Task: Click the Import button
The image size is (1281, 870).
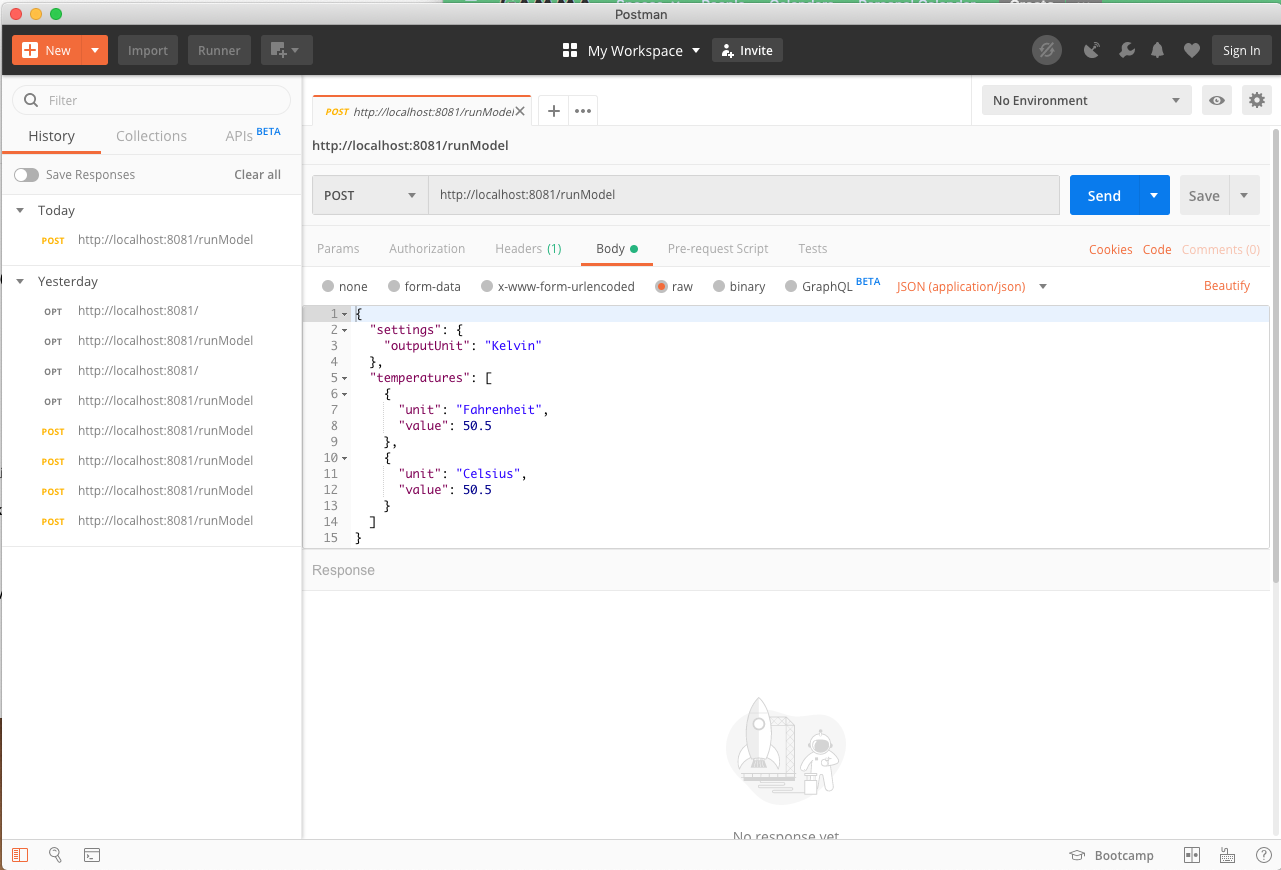Action: pyautogui.click(x=148, y=50)
